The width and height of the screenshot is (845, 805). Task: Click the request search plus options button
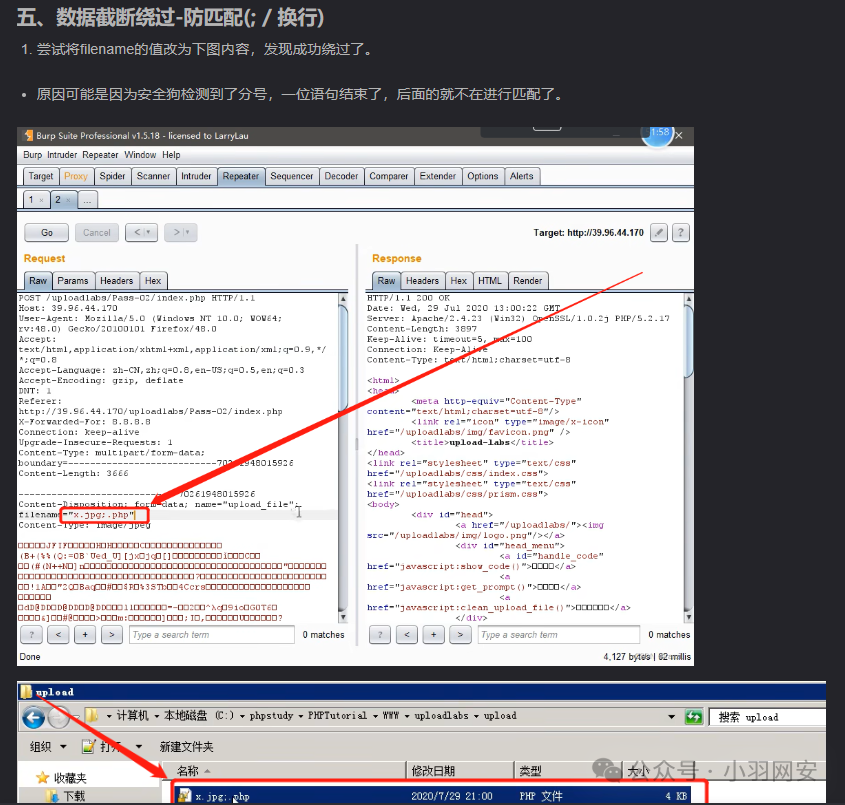click(85, 635)
